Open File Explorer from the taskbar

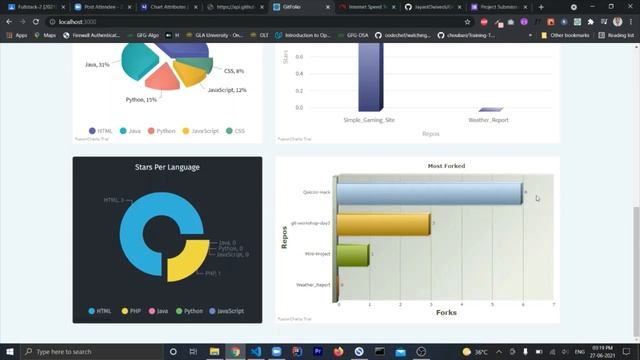click(214, 351)
